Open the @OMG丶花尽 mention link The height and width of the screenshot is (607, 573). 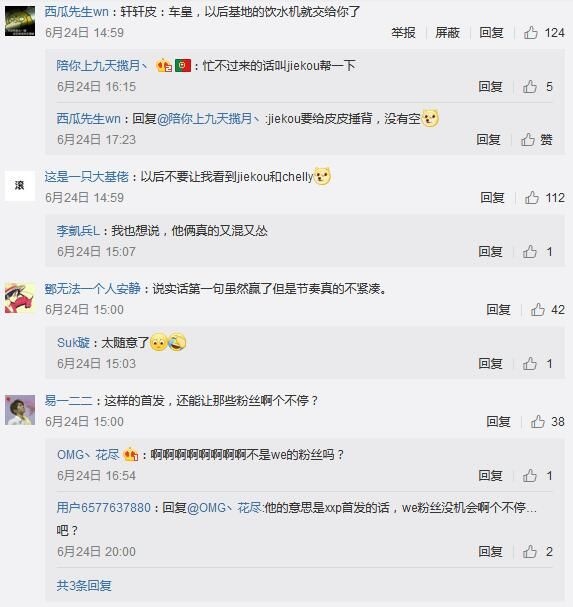(224, 508)
